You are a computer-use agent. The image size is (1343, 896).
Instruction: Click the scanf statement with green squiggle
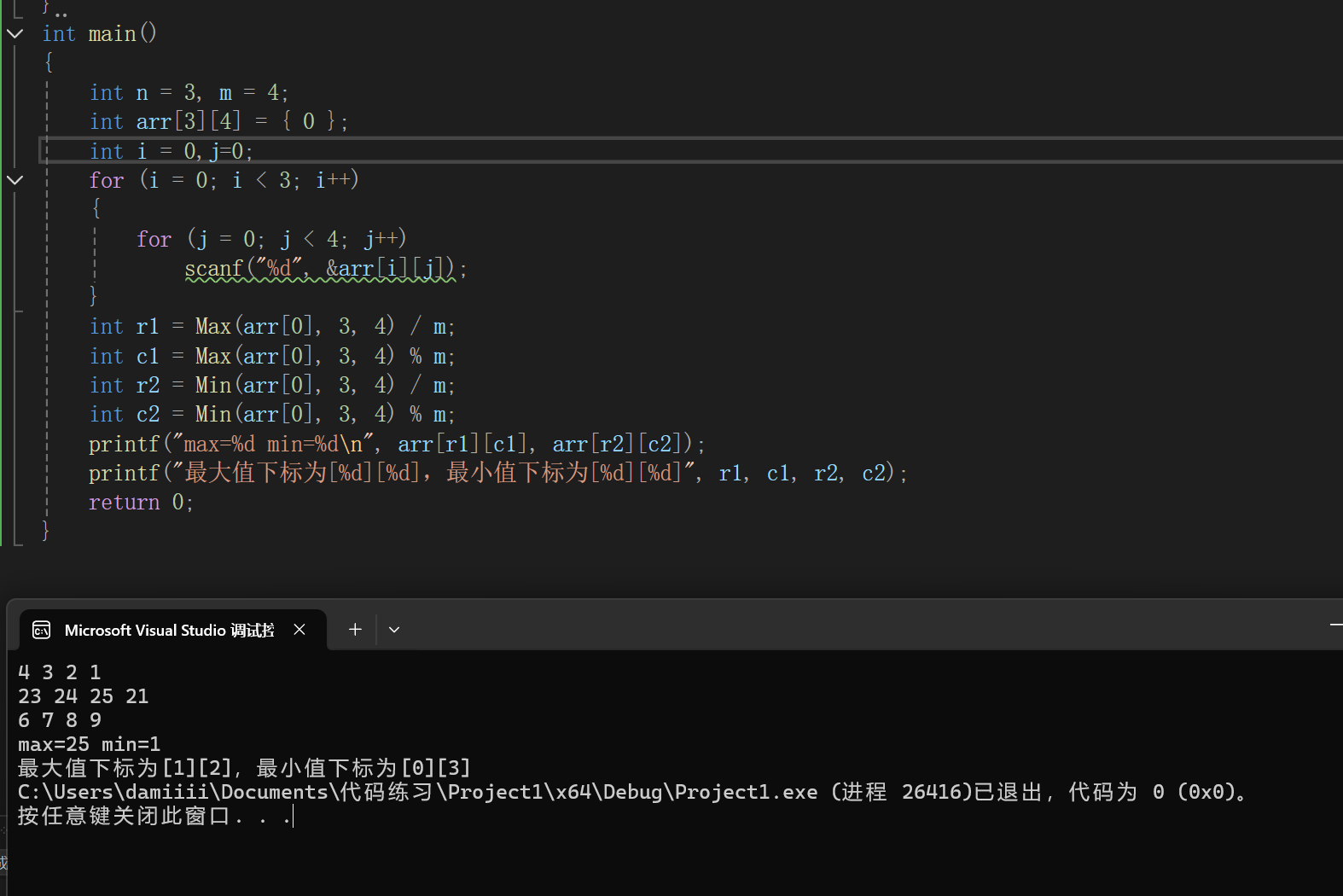326,269
